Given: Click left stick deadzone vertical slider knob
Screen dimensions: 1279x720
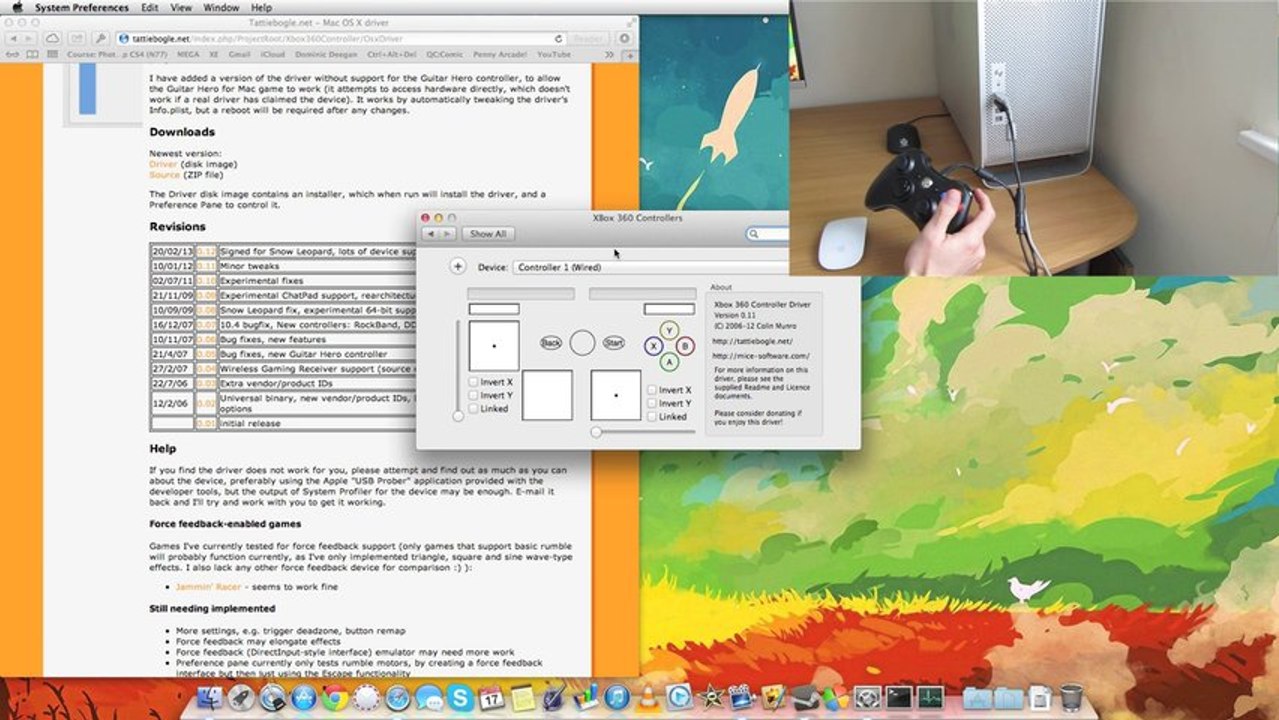Looking at the screenshot, I should click(x=458, y=415).
